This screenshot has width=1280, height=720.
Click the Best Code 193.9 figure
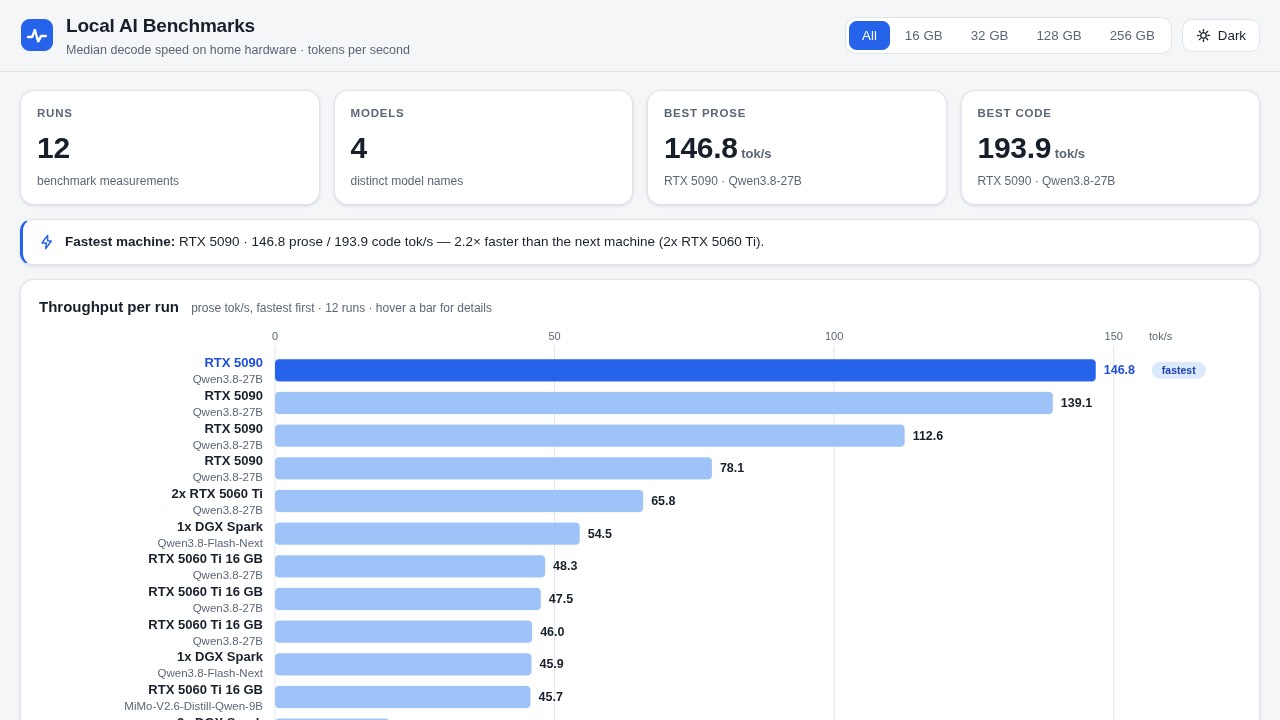1014,148
